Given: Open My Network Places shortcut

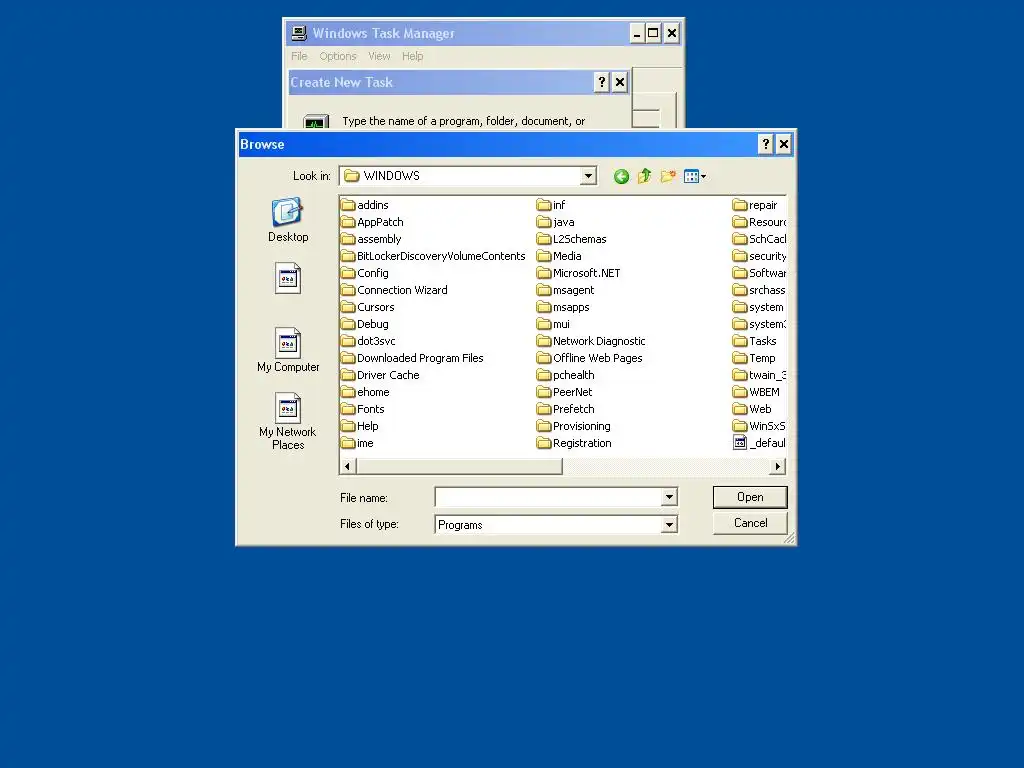Looking at the screenshot, I should tap(288, 421).
